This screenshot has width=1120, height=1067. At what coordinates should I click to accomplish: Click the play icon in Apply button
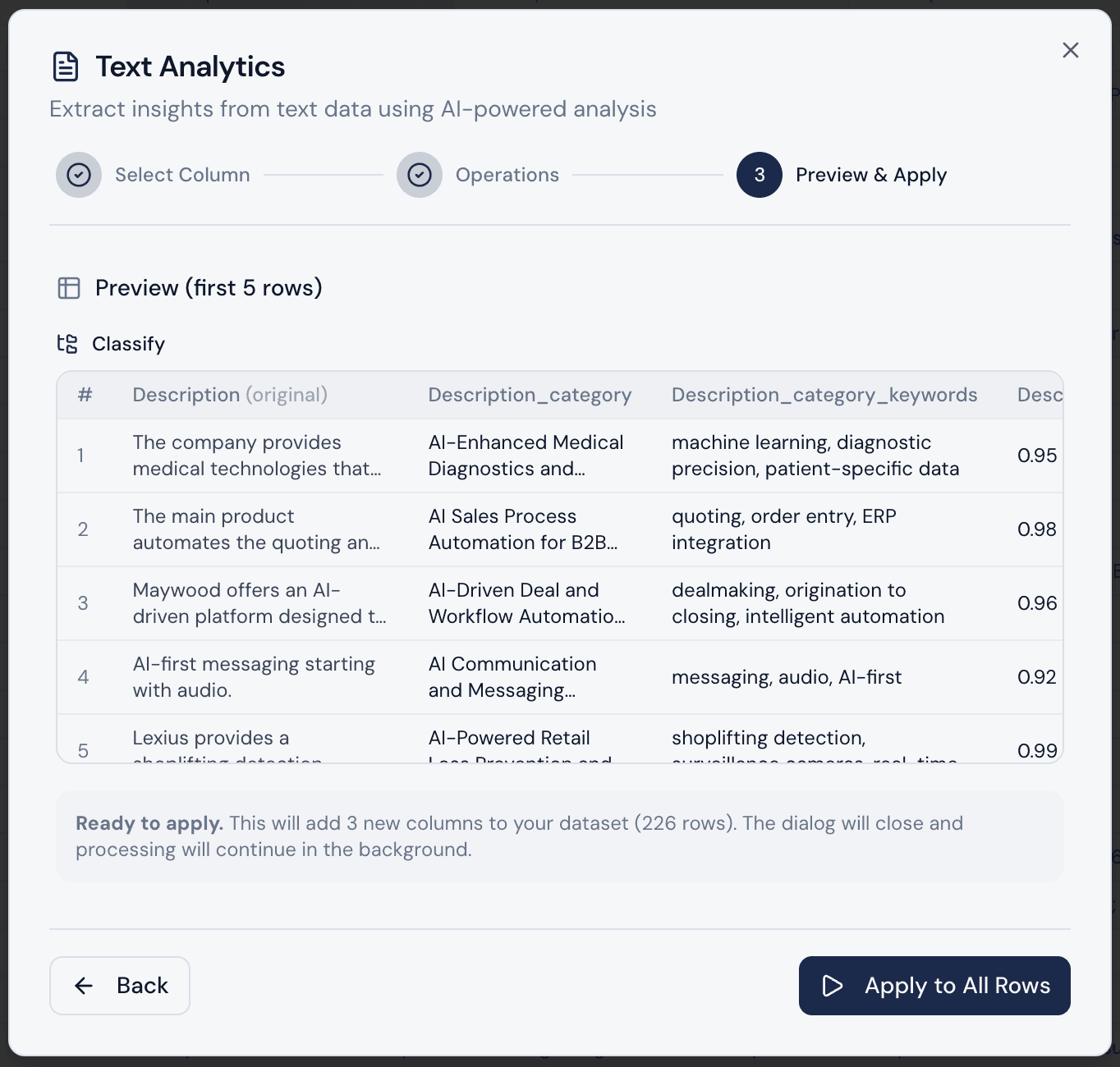(x=833, y=986)
